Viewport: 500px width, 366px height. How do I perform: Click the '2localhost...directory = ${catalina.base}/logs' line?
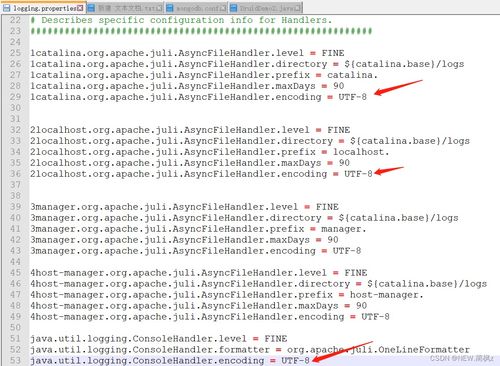coord(250,141)
